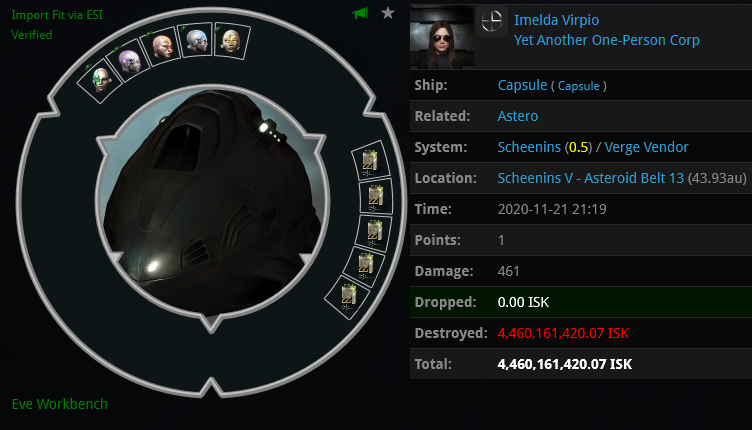752x430 pixels.
Task: Click the topmost hardwiring implant icon on right
Action: [370, 161]
